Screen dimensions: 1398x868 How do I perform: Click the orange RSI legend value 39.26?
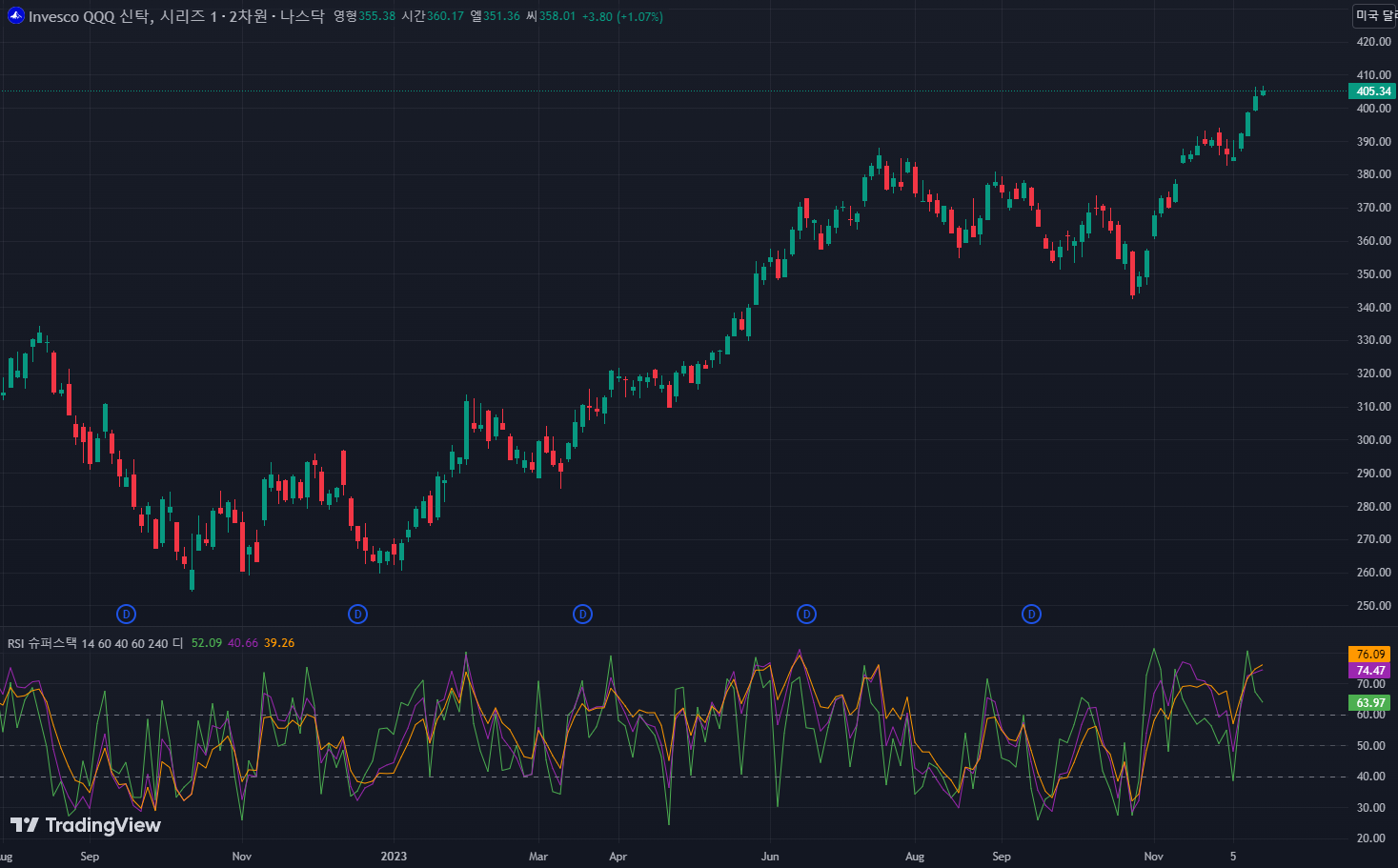pos(279,643)
